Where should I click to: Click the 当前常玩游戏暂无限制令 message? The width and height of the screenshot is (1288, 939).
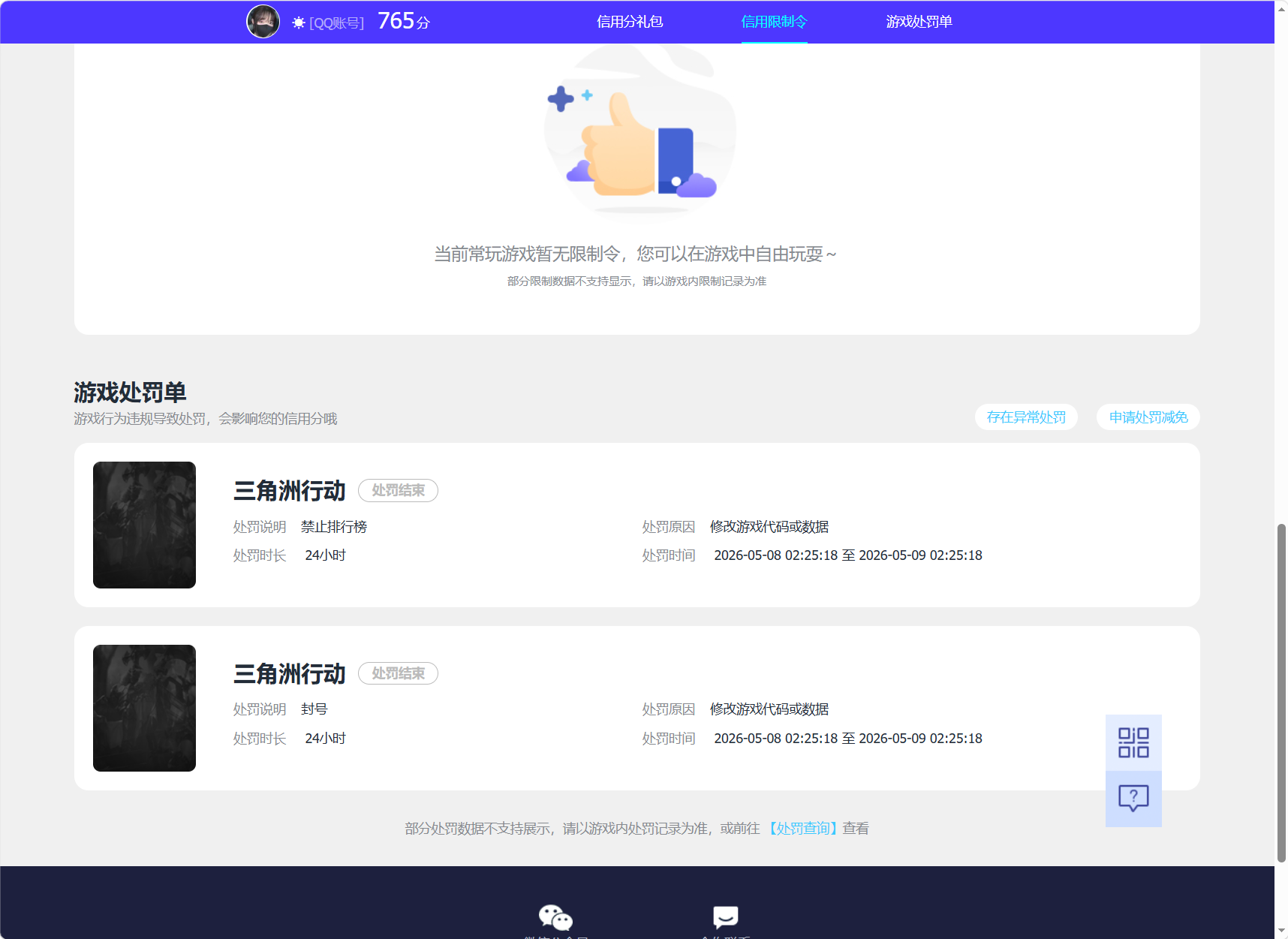635,254
